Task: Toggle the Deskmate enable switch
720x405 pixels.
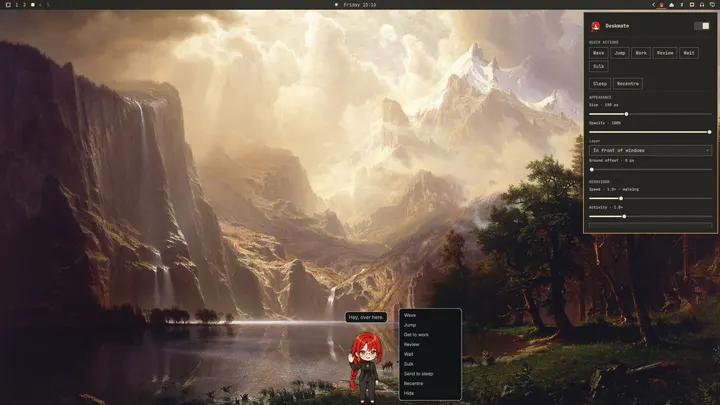Action: point(702,26)
